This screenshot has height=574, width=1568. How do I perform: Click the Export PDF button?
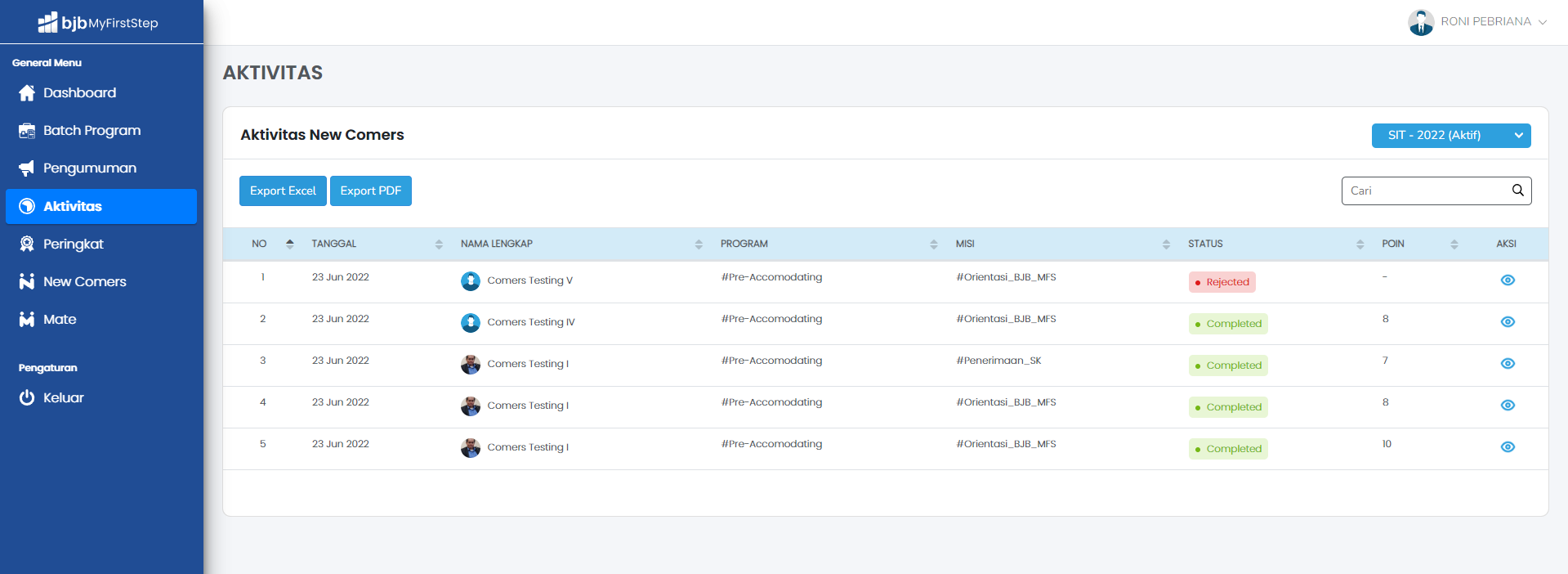pyautogui.click(x=371, y=191)
